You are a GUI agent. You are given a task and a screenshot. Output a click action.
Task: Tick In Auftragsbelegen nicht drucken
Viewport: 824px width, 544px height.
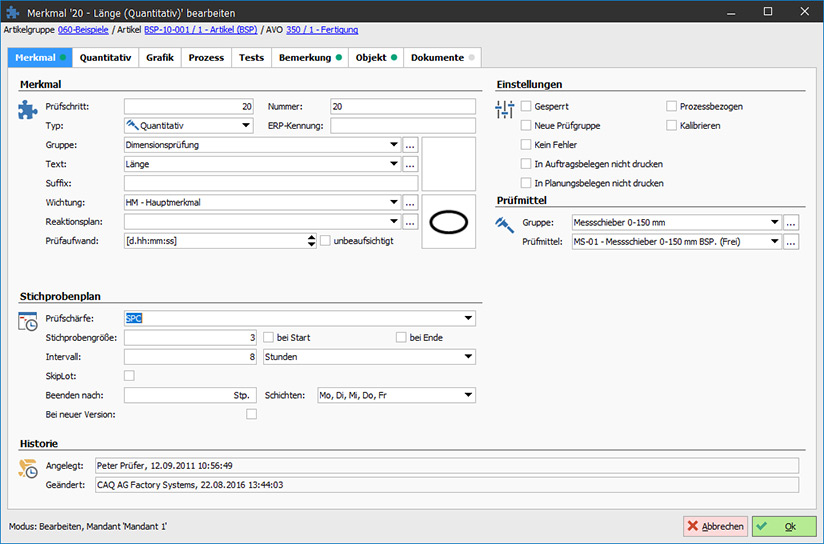tap(526, 164)
